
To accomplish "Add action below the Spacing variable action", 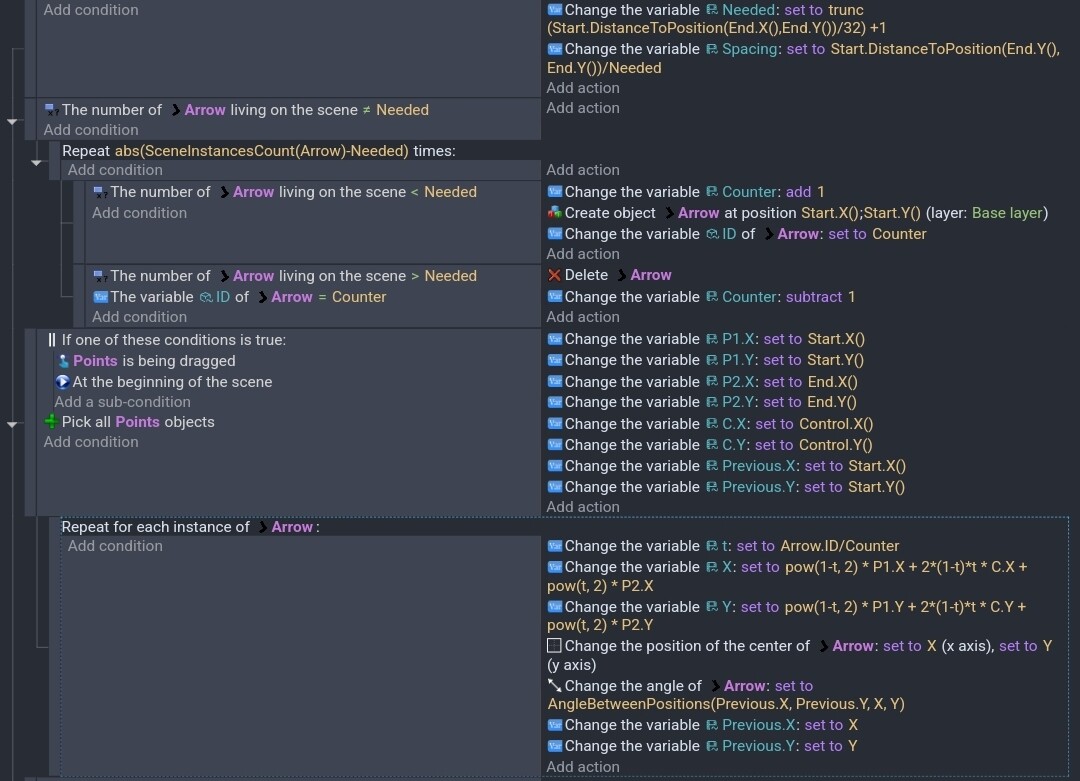I will [x=583, y=87].
